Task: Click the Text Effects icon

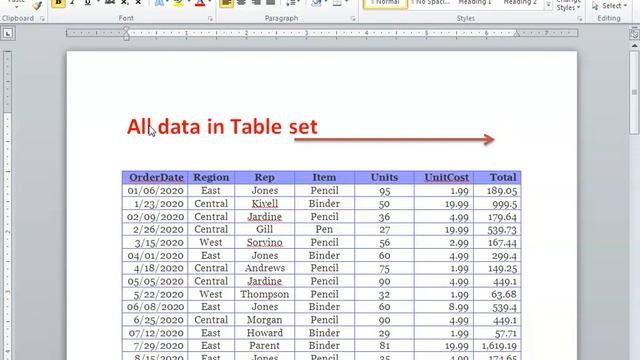Action: click(x=159, y=3)
